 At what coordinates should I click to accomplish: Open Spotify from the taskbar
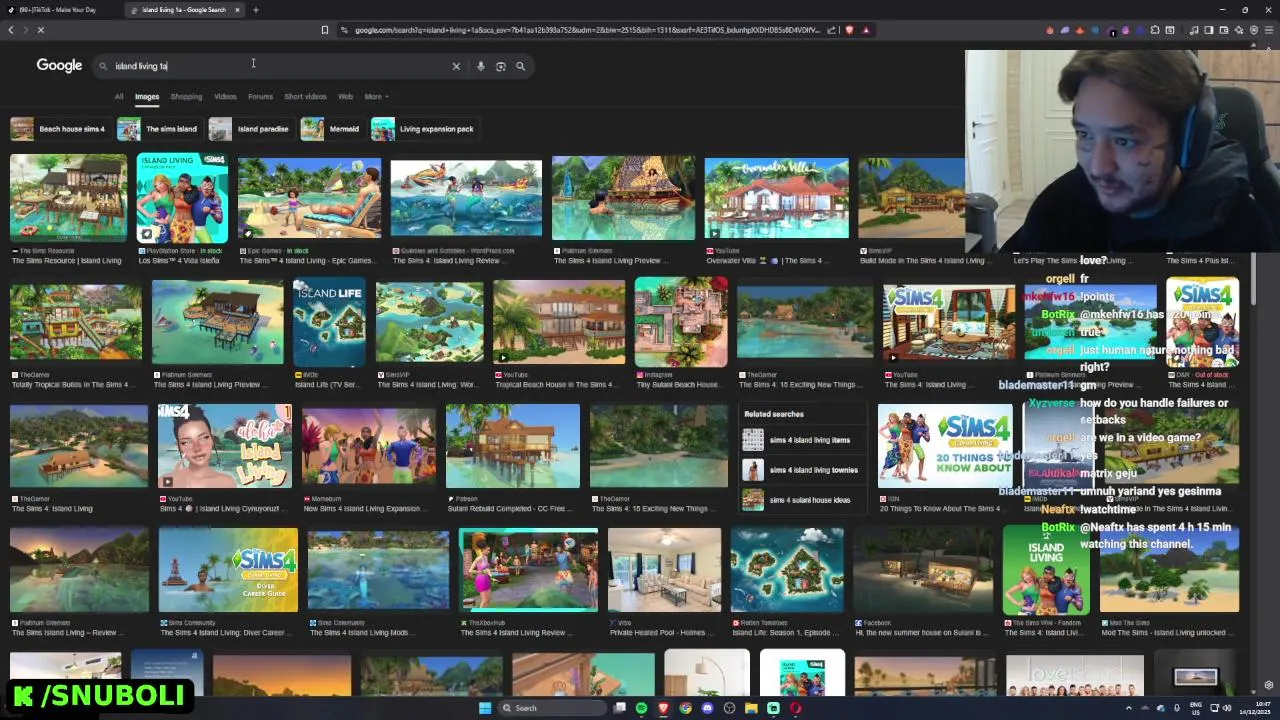(x=641, y=708)
